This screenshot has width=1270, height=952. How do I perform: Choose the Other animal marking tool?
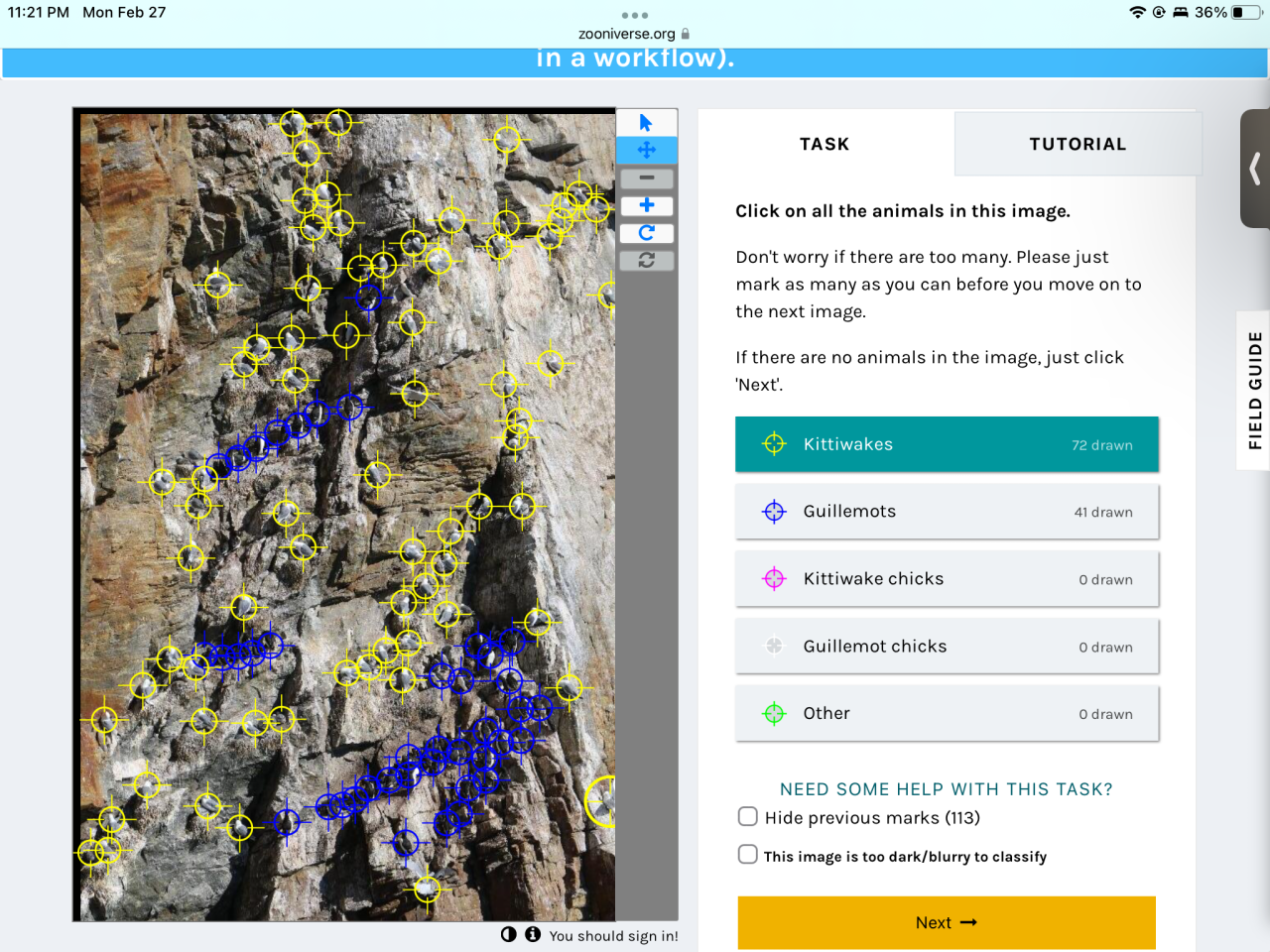tap(947, 714)
